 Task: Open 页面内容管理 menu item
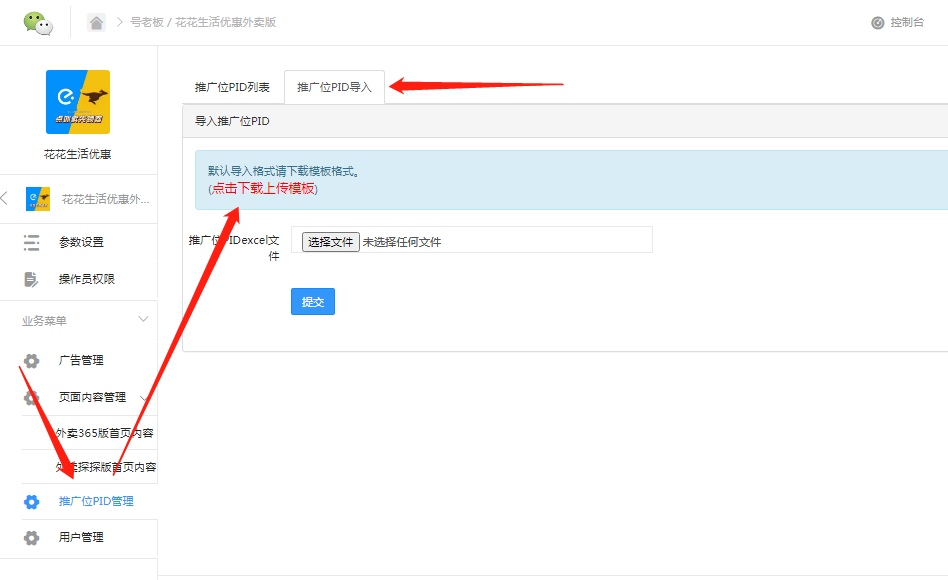click(x=93, y=397)
